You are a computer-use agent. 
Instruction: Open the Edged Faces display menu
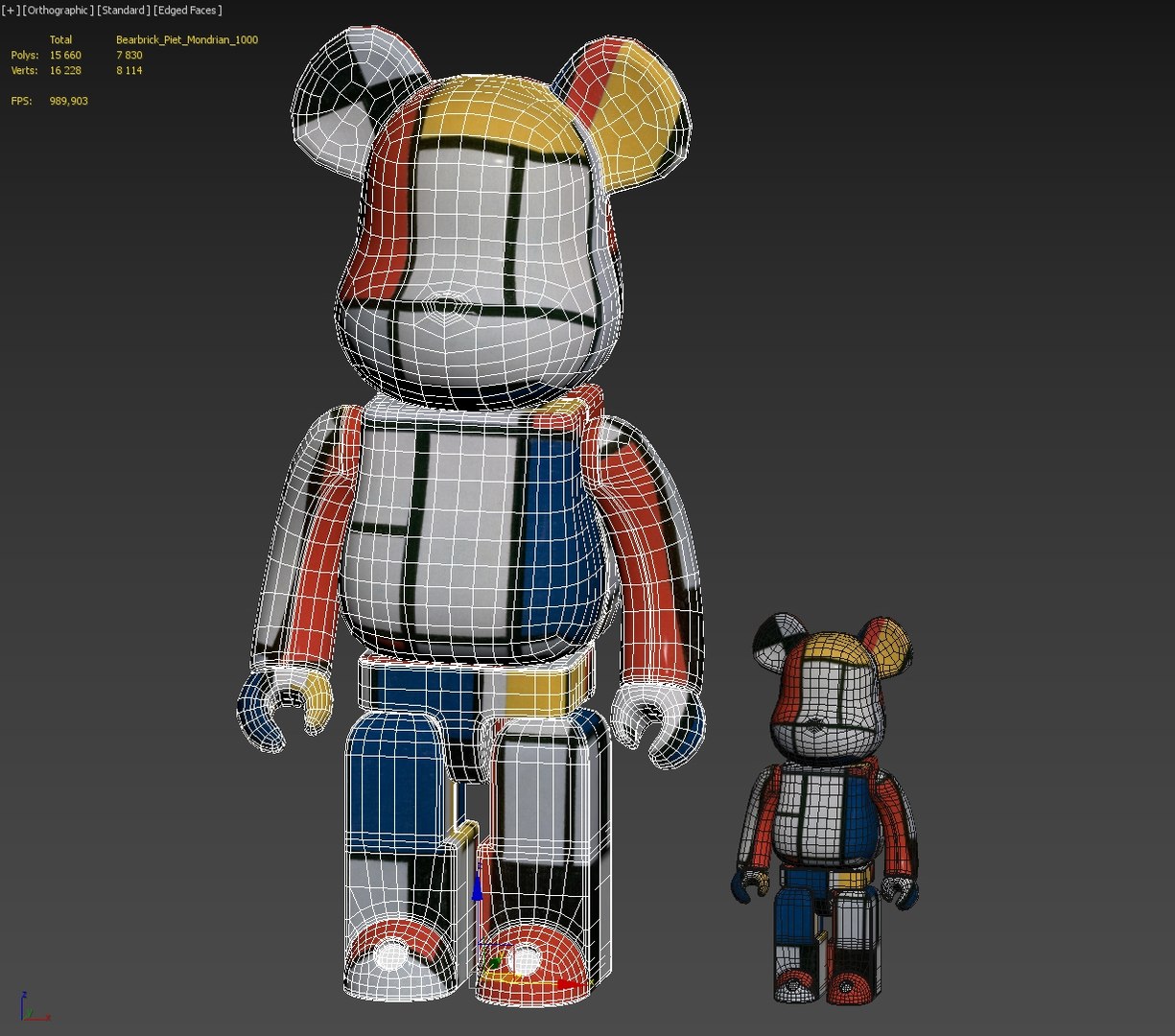click(x=188, y=11)
